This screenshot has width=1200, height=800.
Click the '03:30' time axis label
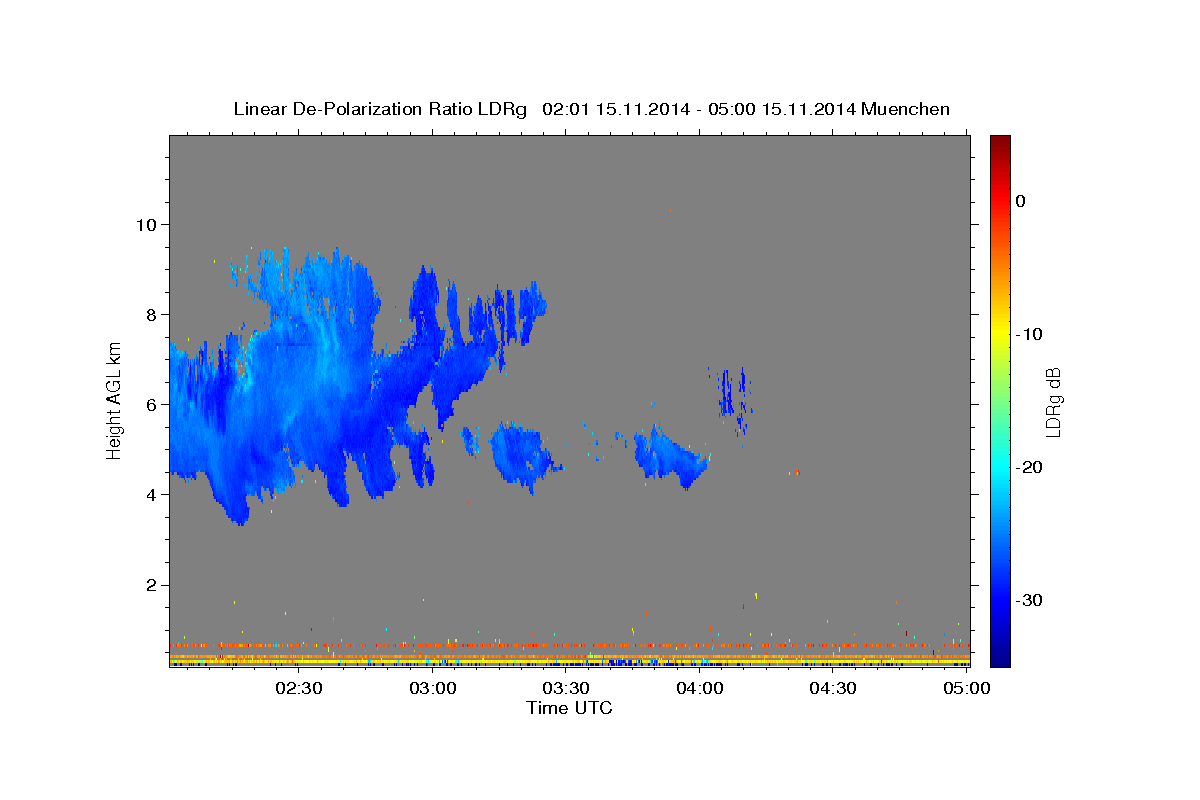tap(566, 688)
